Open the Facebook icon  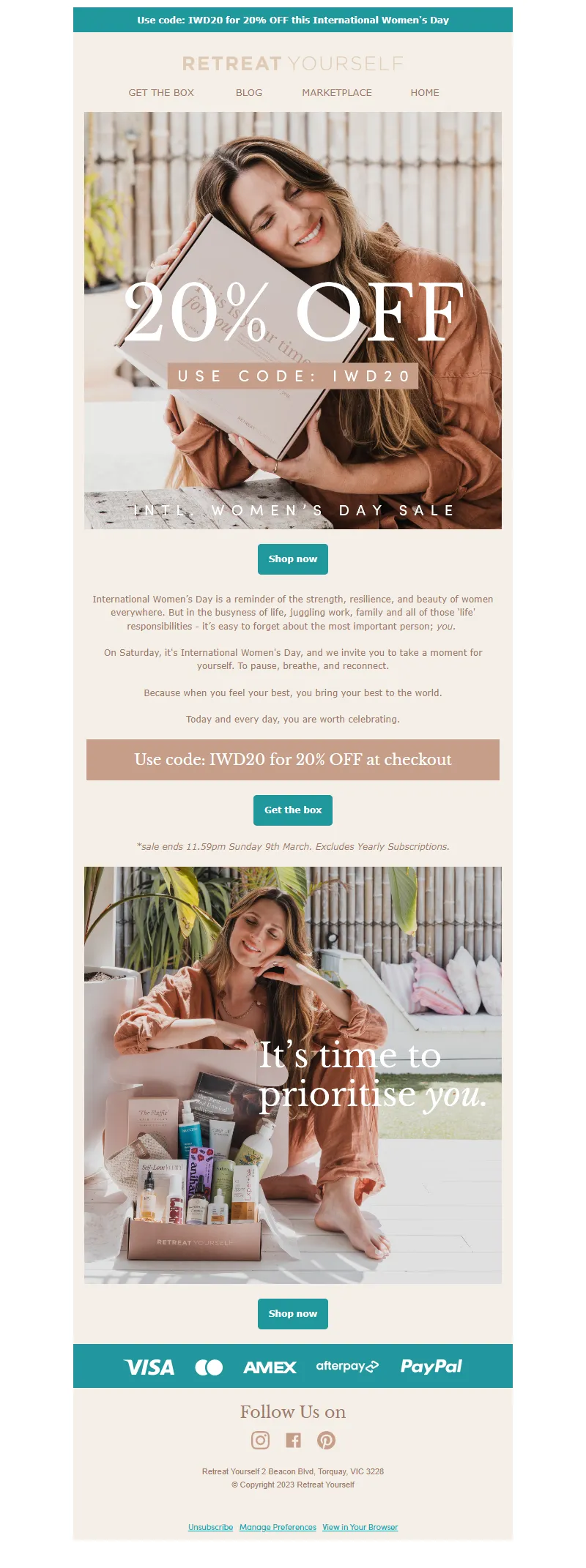(x=293, y=1440)
